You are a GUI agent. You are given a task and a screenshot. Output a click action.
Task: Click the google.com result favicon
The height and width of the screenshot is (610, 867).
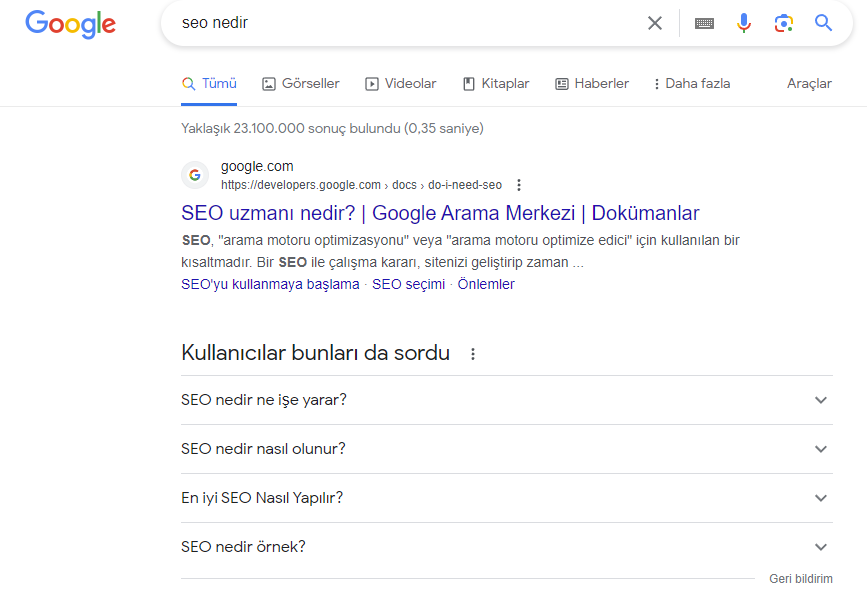[195, 175]
